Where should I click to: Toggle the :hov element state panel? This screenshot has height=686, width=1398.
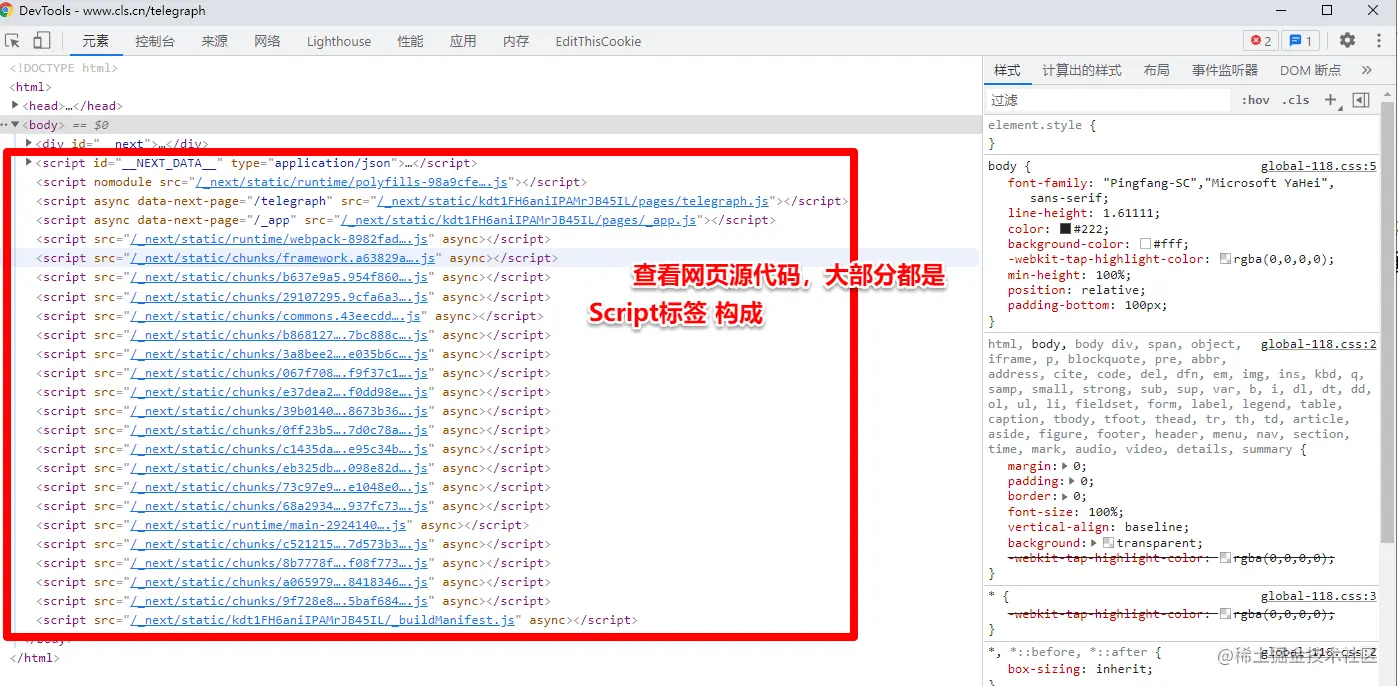click(x=1255, y=100)
